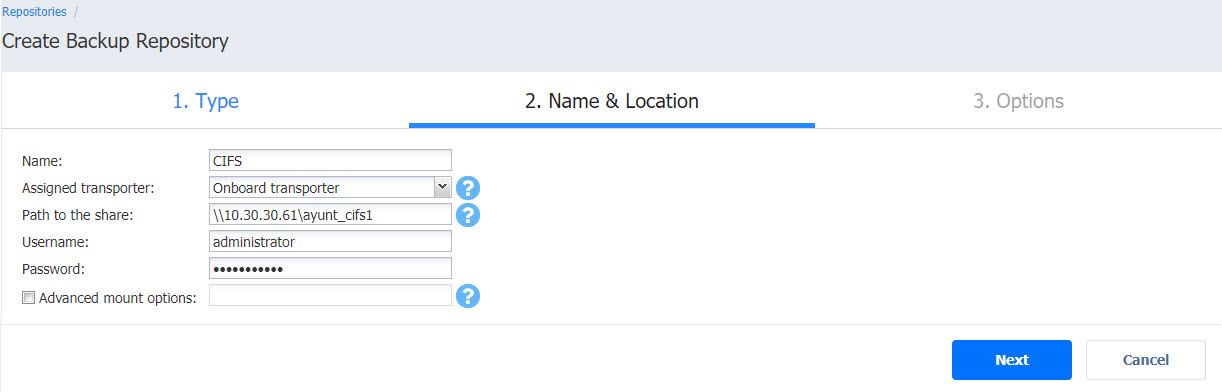Click into the Password field
Viewport: 1222px width, 392px height.
(331, 268)
